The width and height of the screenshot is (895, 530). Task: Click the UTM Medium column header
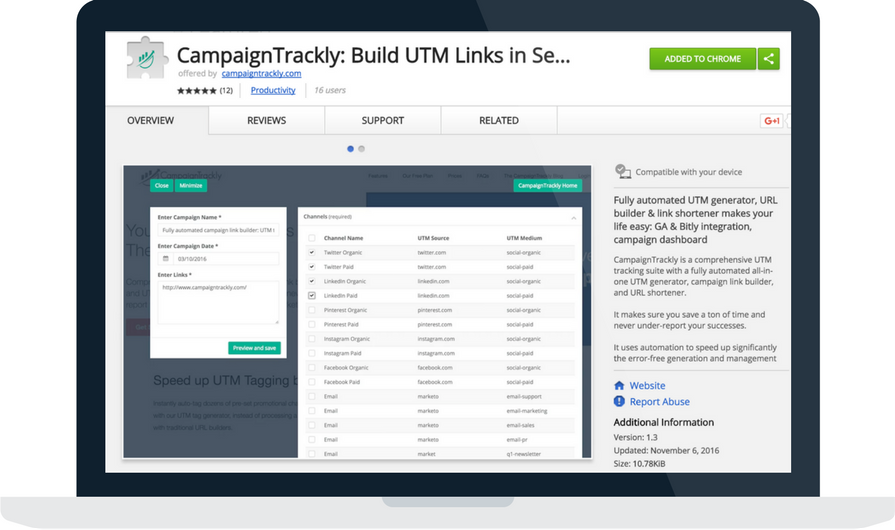pyautogui.click(x=524, y=238)
